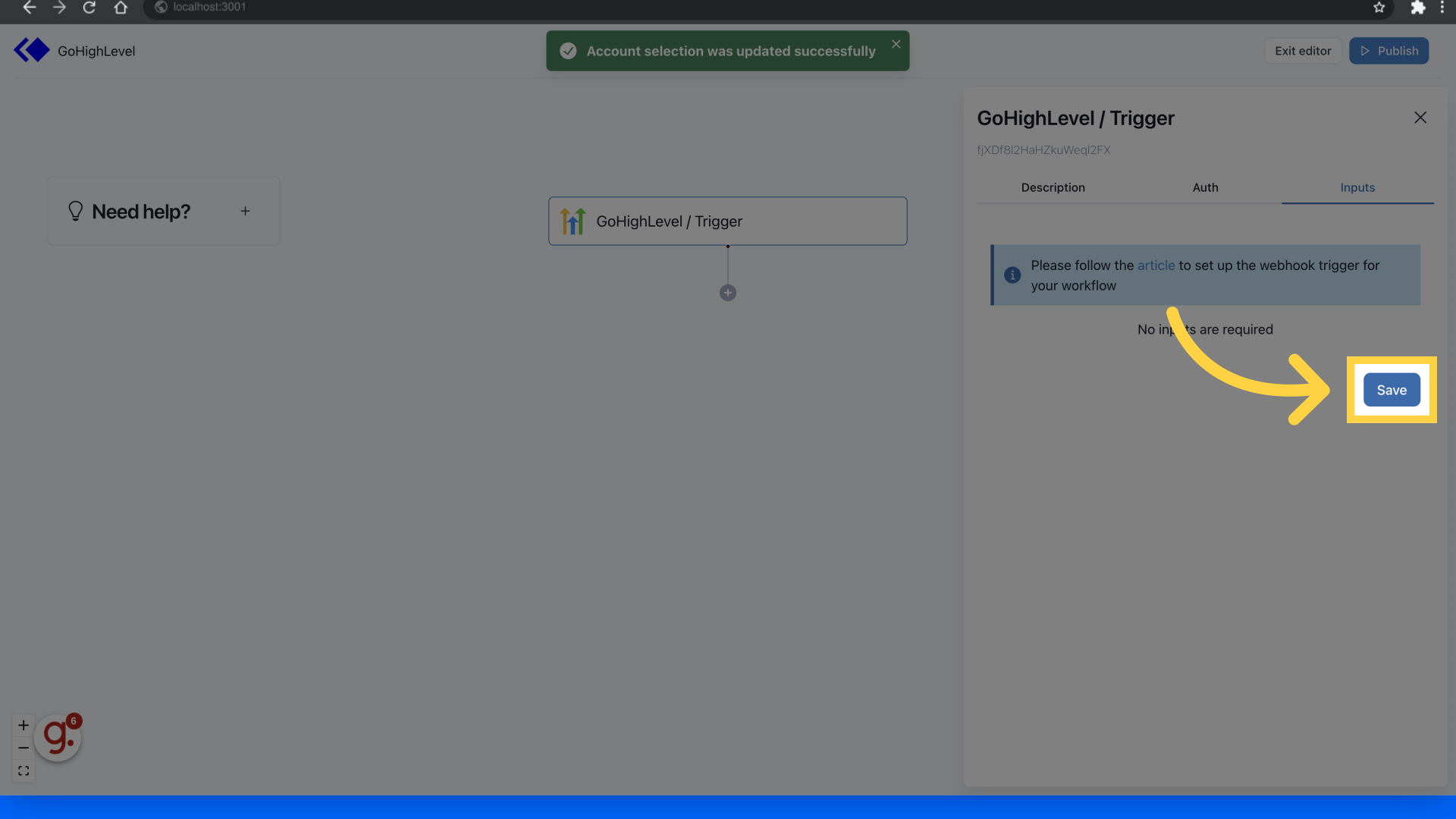Reload the page with refresh icon
The image size is (1456, 819).
[89, 8]
